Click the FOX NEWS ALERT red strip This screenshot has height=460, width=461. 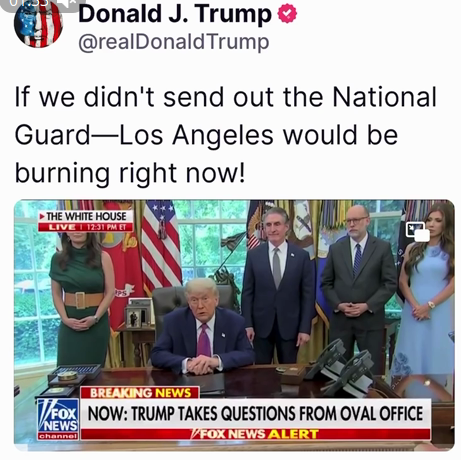255,434
